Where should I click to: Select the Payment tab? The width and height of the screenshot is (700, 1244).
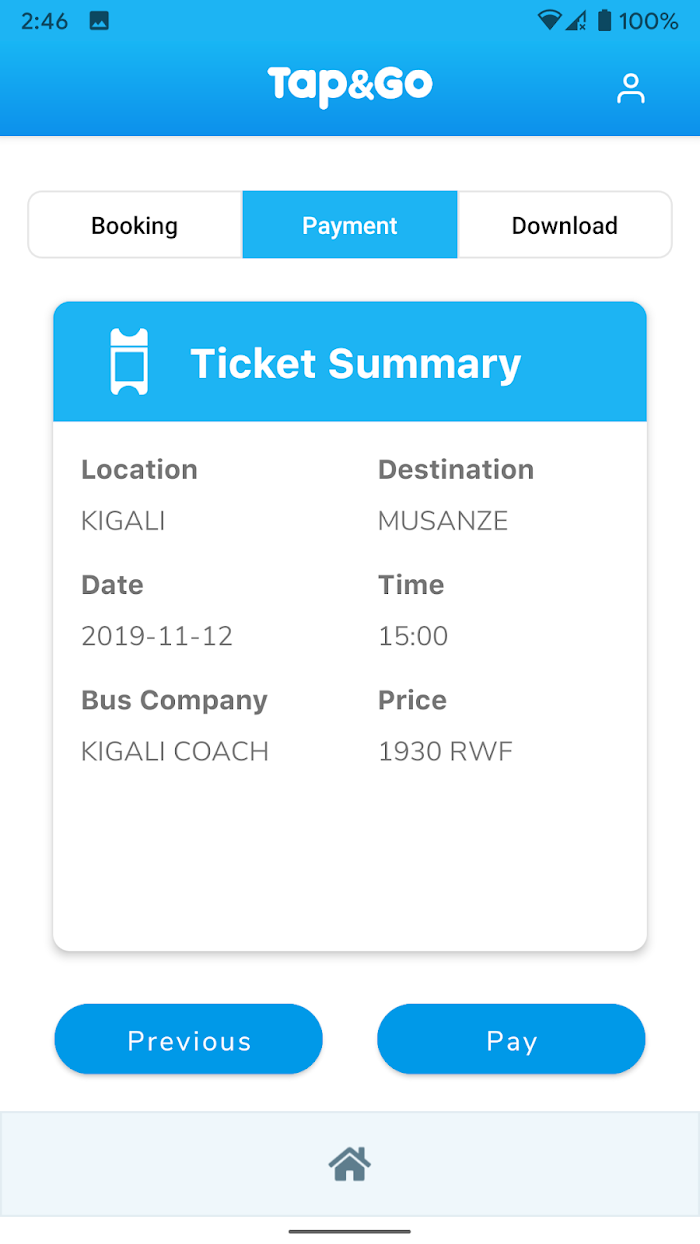coord(350,225)
